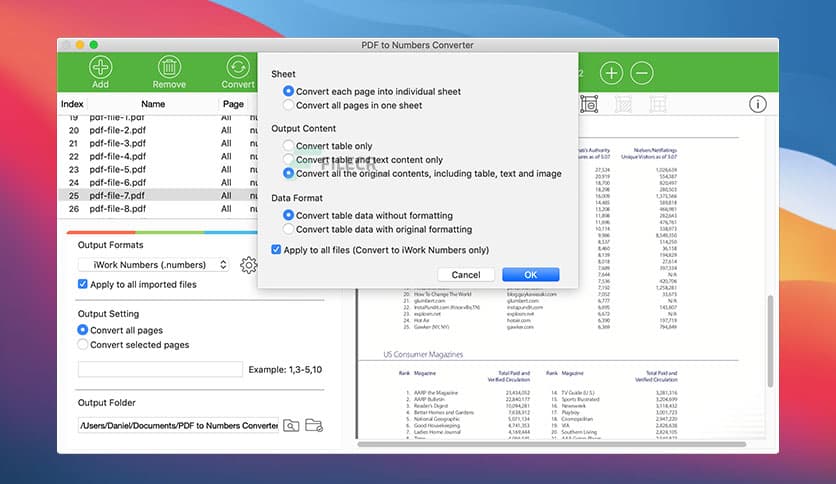This screenshot has height=484, width=836.
Task: Select Convert table and text content only
Action: [x=288, y=159]
